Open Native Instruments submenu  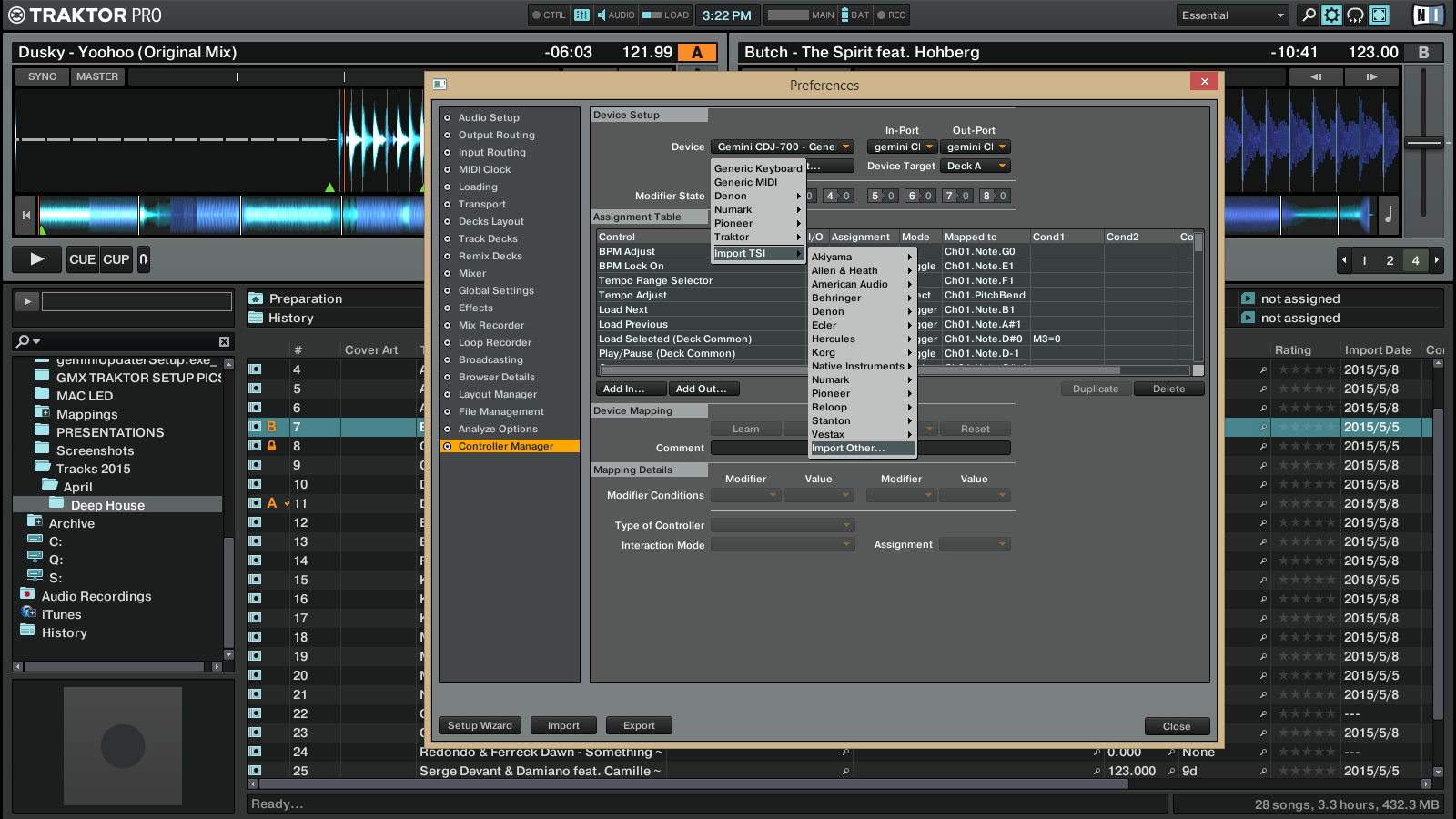[x=862, y=366]
